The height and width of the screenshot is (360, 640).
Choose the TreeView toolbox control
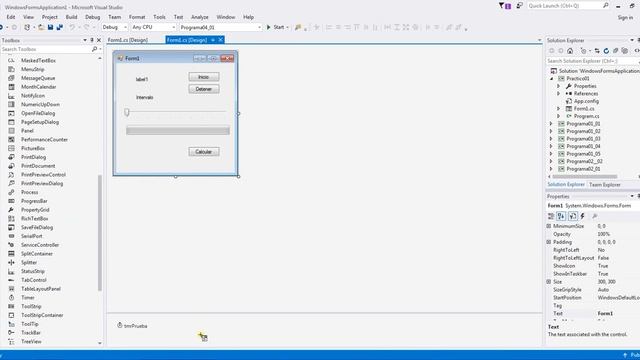click(31, 342)
